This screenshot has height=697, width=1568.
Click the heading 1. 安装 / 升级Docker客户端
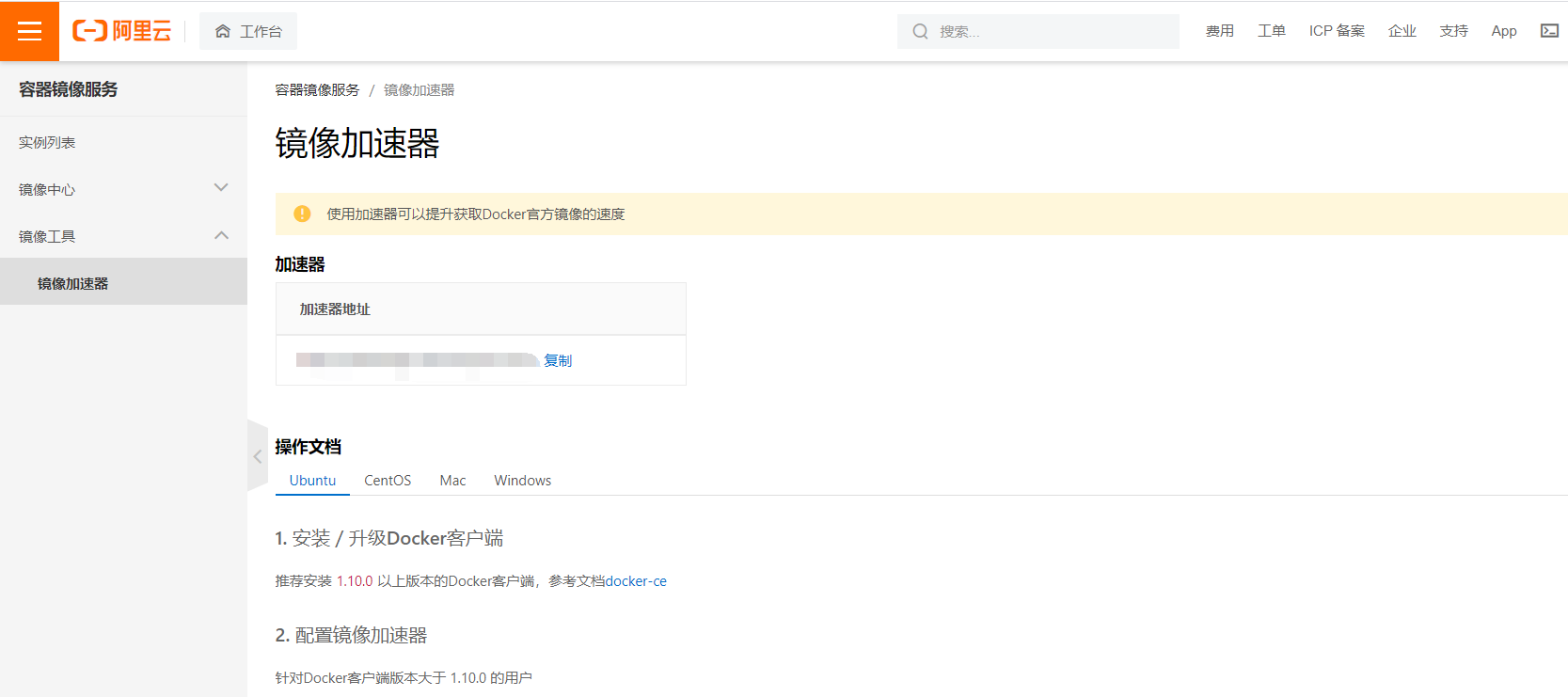pos(389,538)
